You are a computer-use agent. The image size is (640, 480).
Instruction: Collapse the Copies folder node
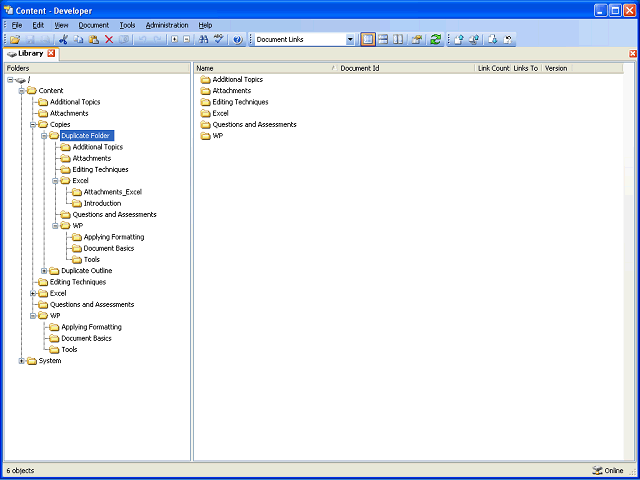[33, 124]
